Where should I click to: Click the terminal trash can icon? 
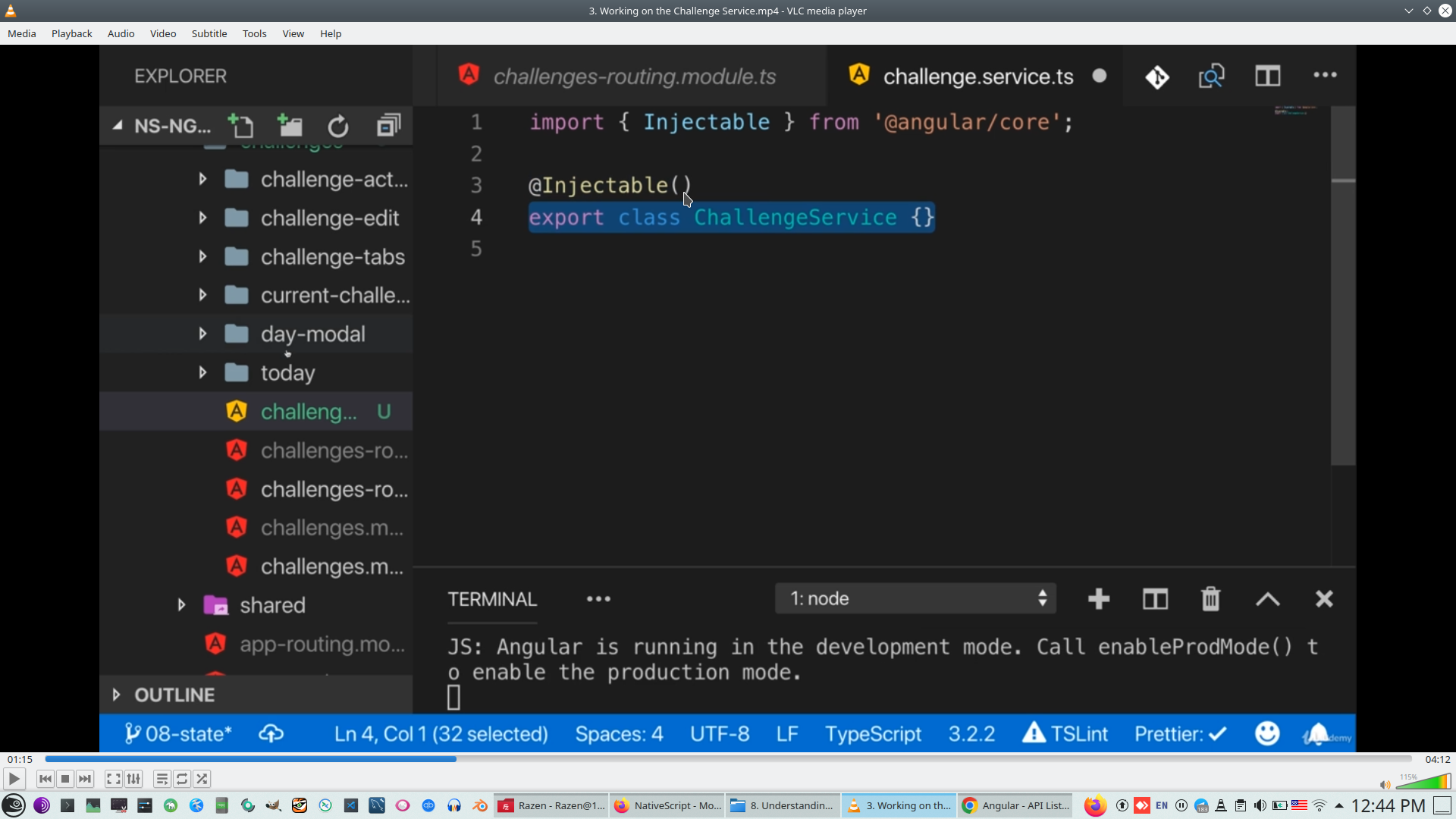coord(1210,599)
